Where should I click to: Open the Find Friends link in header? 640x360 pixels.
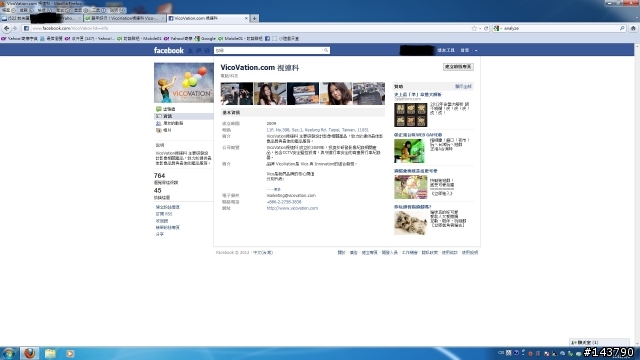point(446,50)
